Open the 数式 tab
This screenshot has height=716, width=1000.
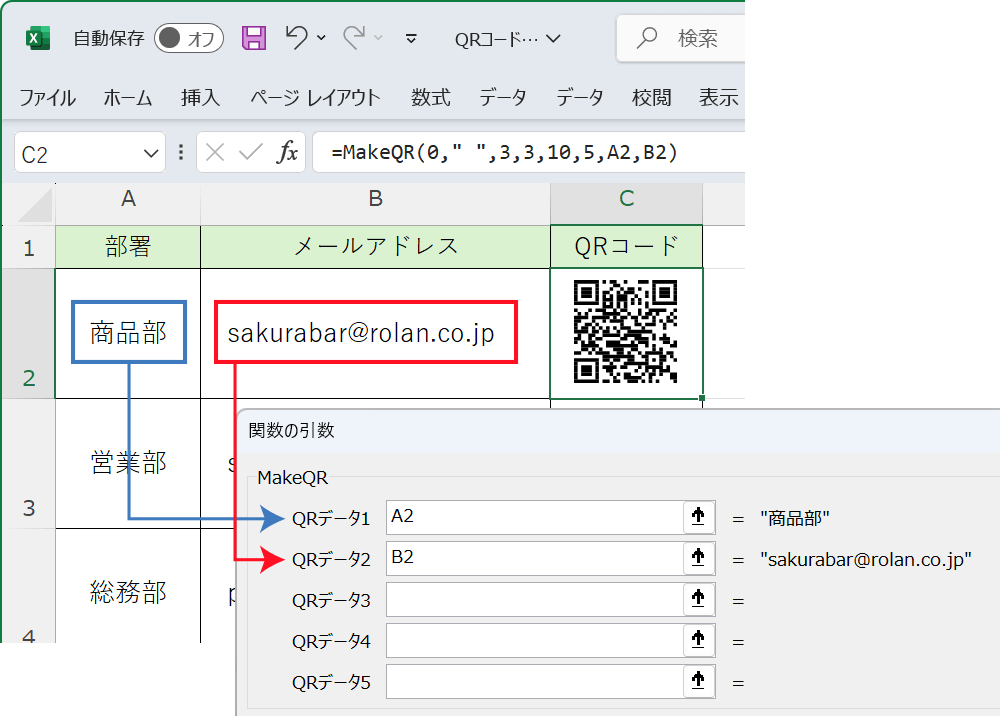point(430,98)
